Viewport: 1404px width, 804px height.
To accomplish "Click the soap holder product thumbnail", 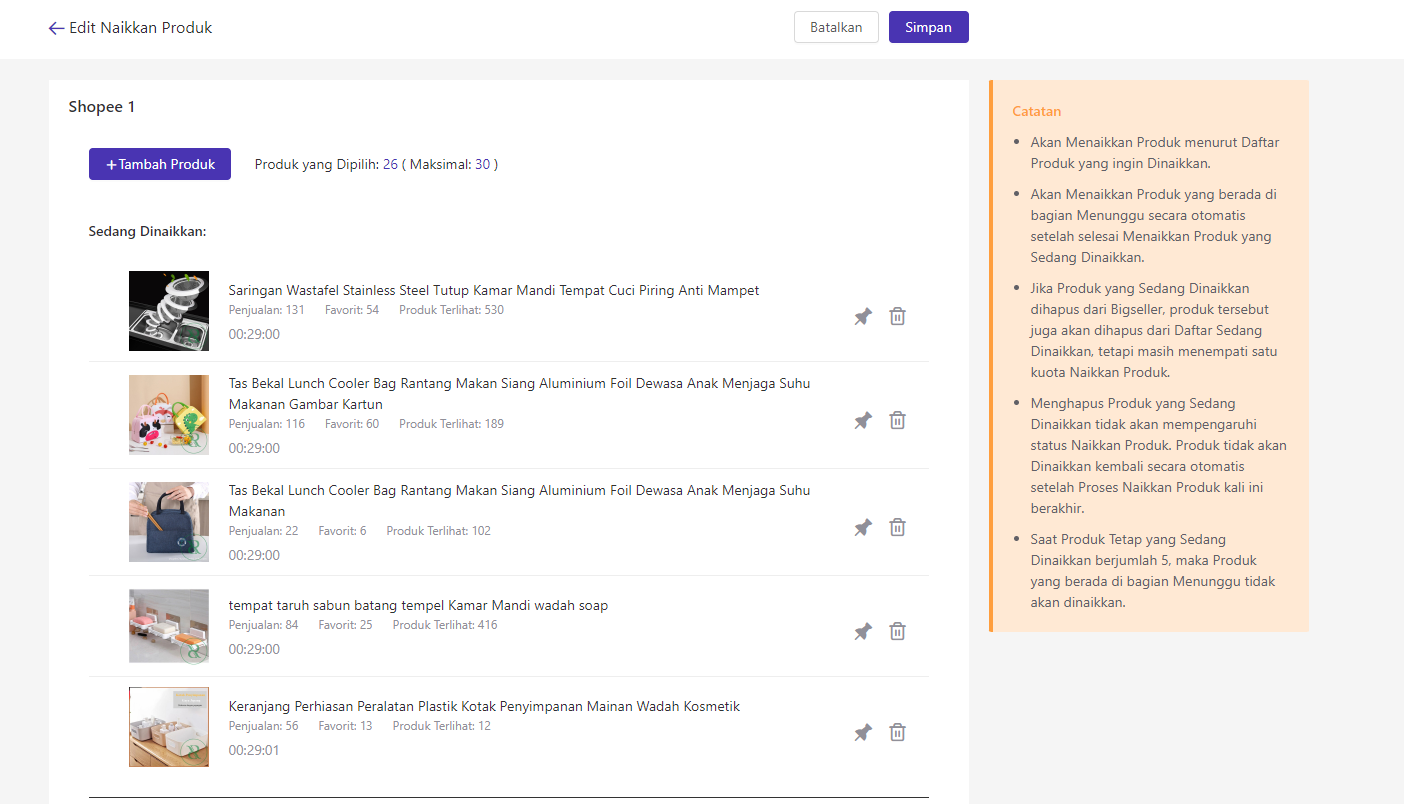I will point(169,626).
